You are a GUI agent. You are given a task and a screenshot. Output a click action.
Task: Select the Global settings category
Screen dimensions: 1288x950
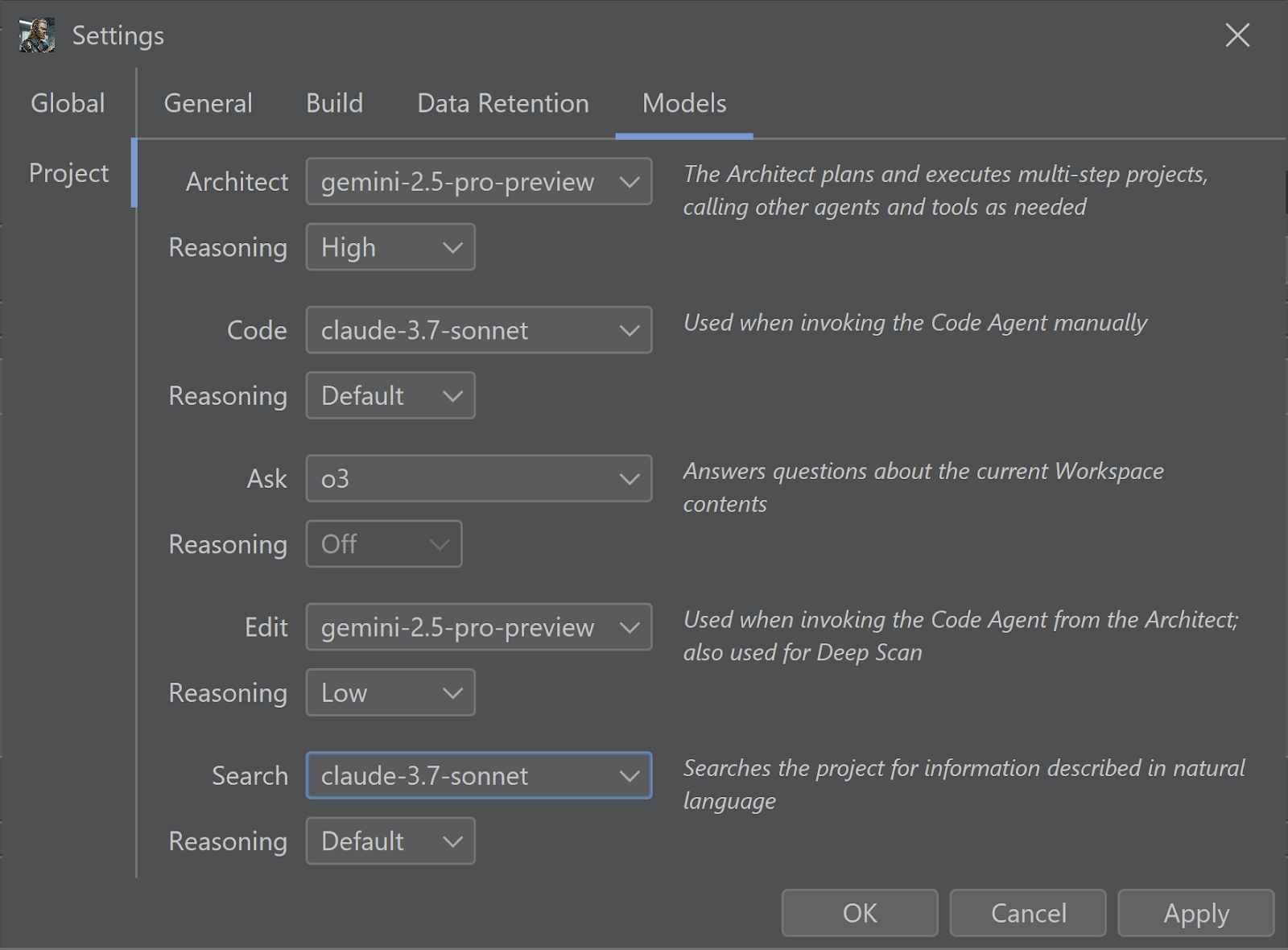[68, 104]
